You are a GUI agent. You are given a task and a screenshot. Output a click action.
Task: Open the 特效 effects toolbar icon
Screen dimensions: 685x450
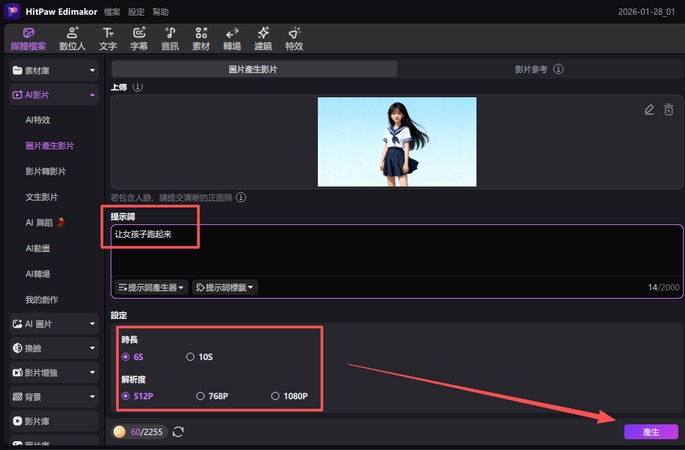294,38
